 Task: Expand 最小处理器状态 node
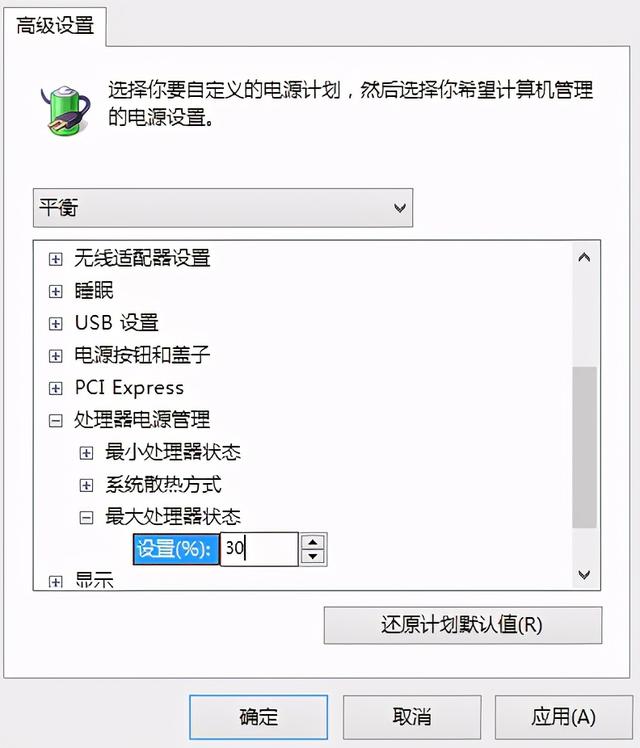coord(86,453)
